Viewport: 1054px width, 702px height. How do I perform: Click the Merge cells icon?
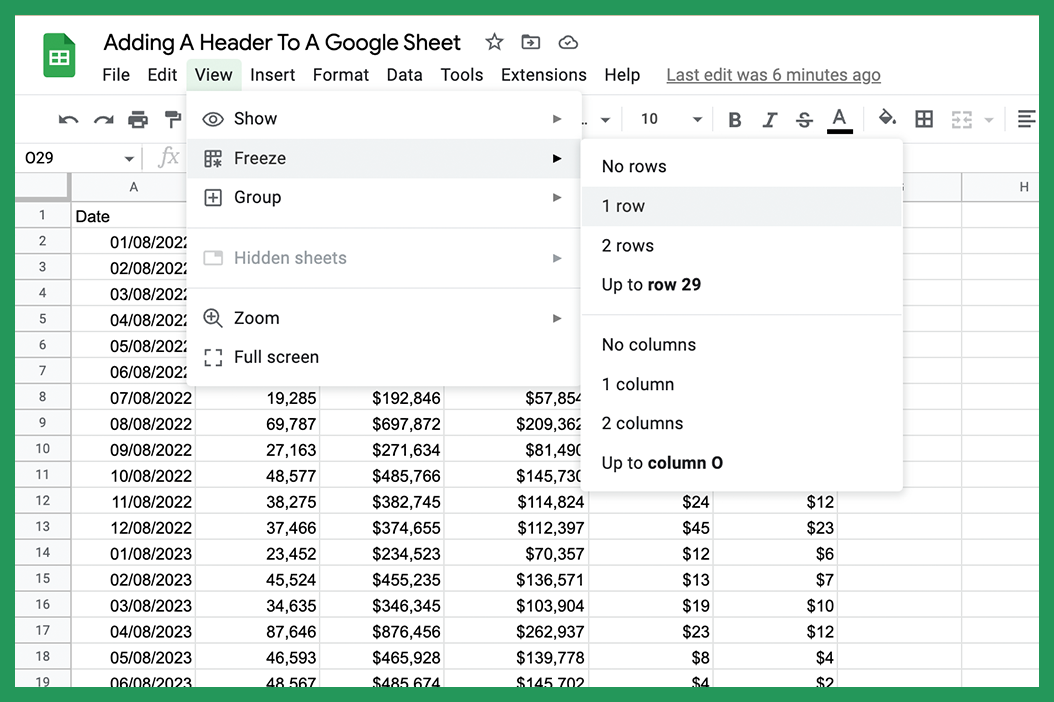962,119
